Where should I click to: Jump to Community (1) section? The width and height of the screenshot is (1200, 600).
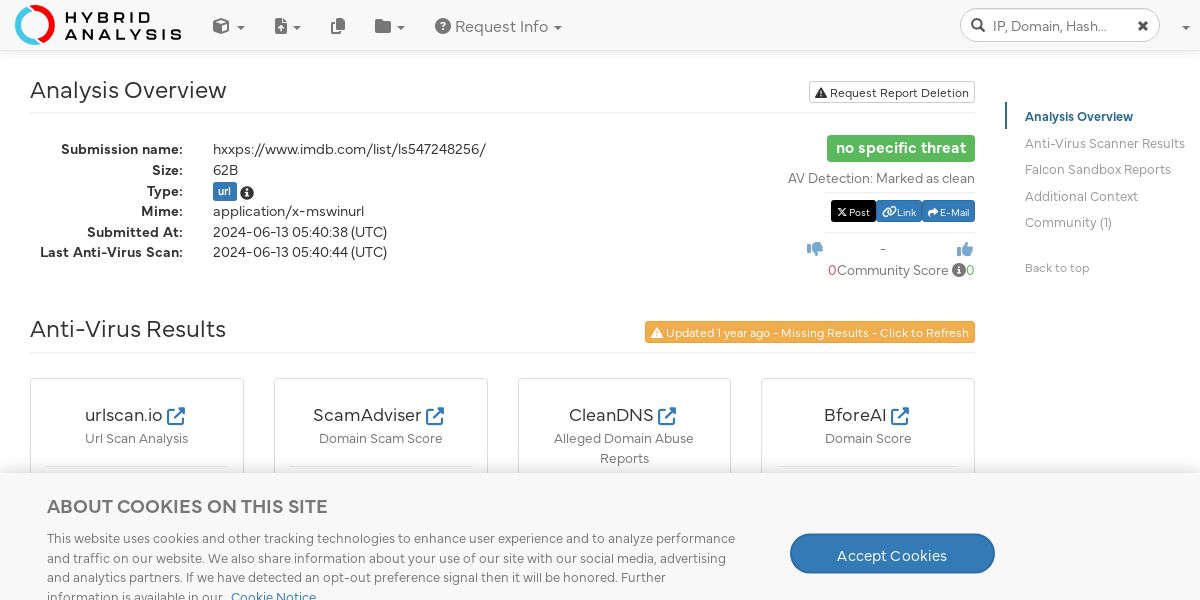pyautogui.click(x=1068, y=223)
